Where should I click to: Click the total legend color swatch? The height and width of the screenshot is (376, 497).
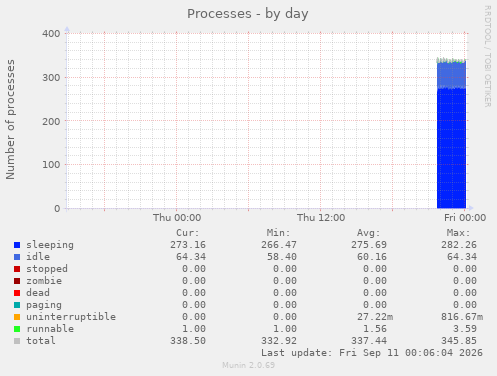17,341
